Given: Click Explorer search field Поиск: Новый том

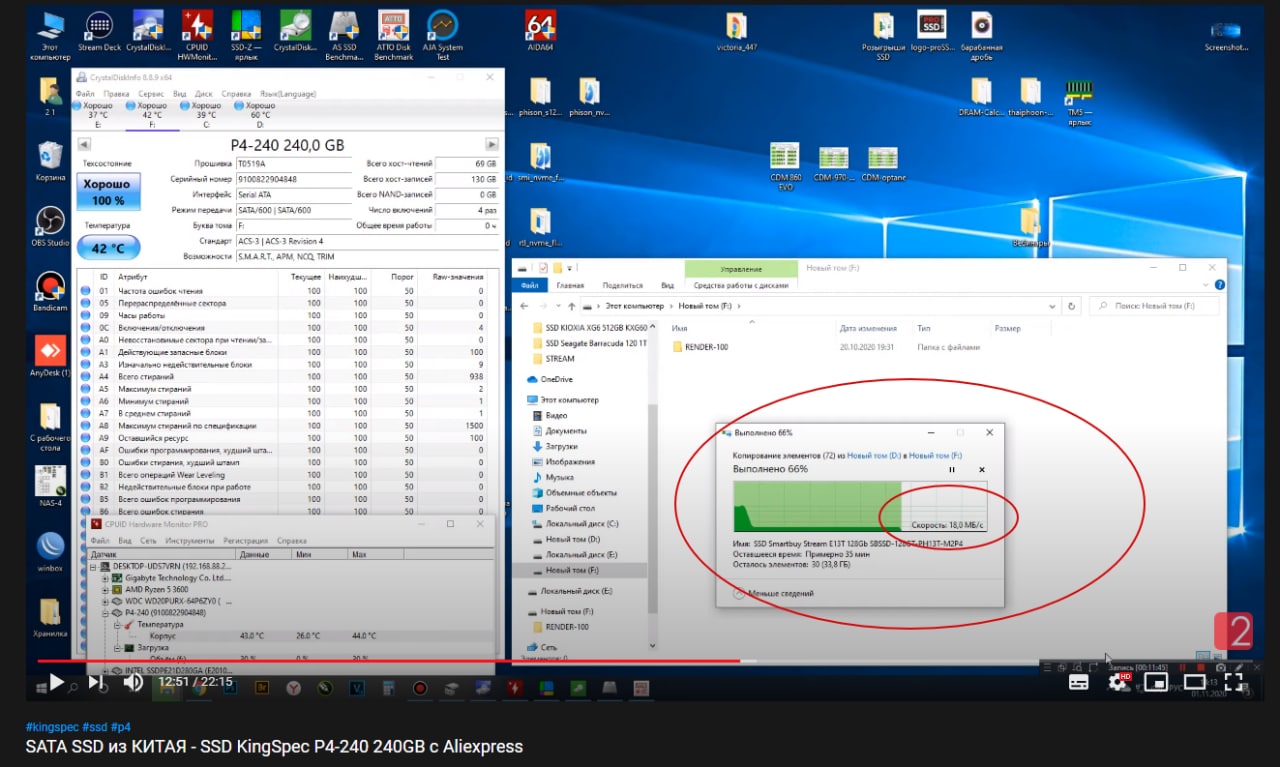Looking at the screenshot, I should (1156, 306).
